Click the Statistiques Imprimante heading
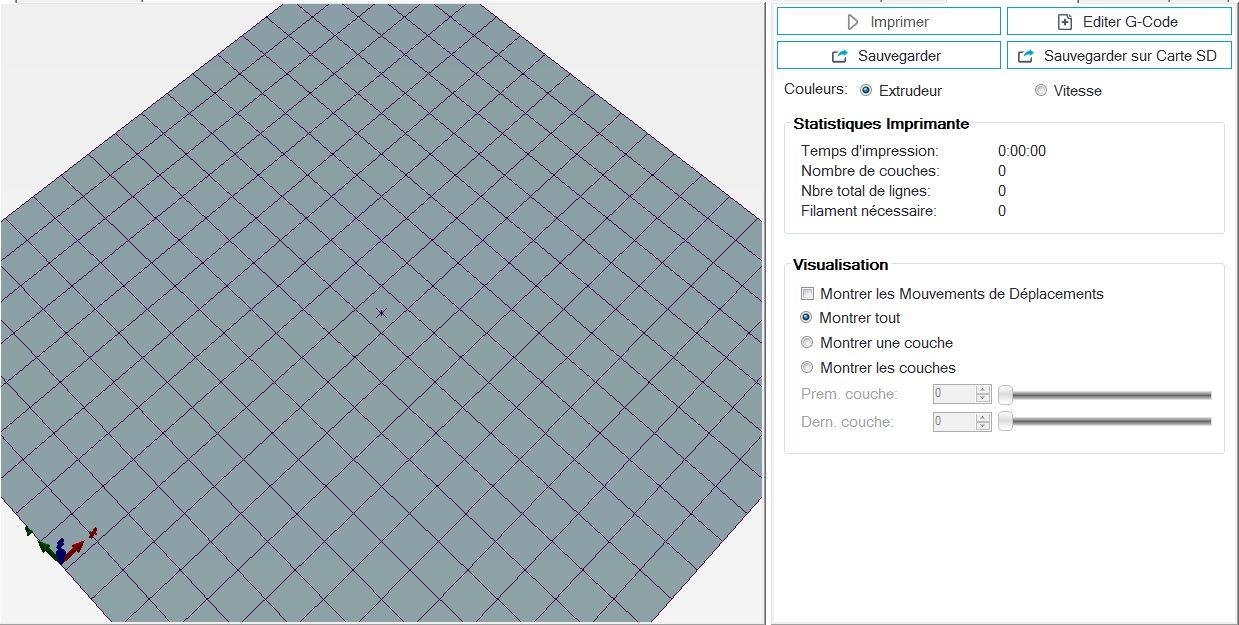 (x=881, y=124)
